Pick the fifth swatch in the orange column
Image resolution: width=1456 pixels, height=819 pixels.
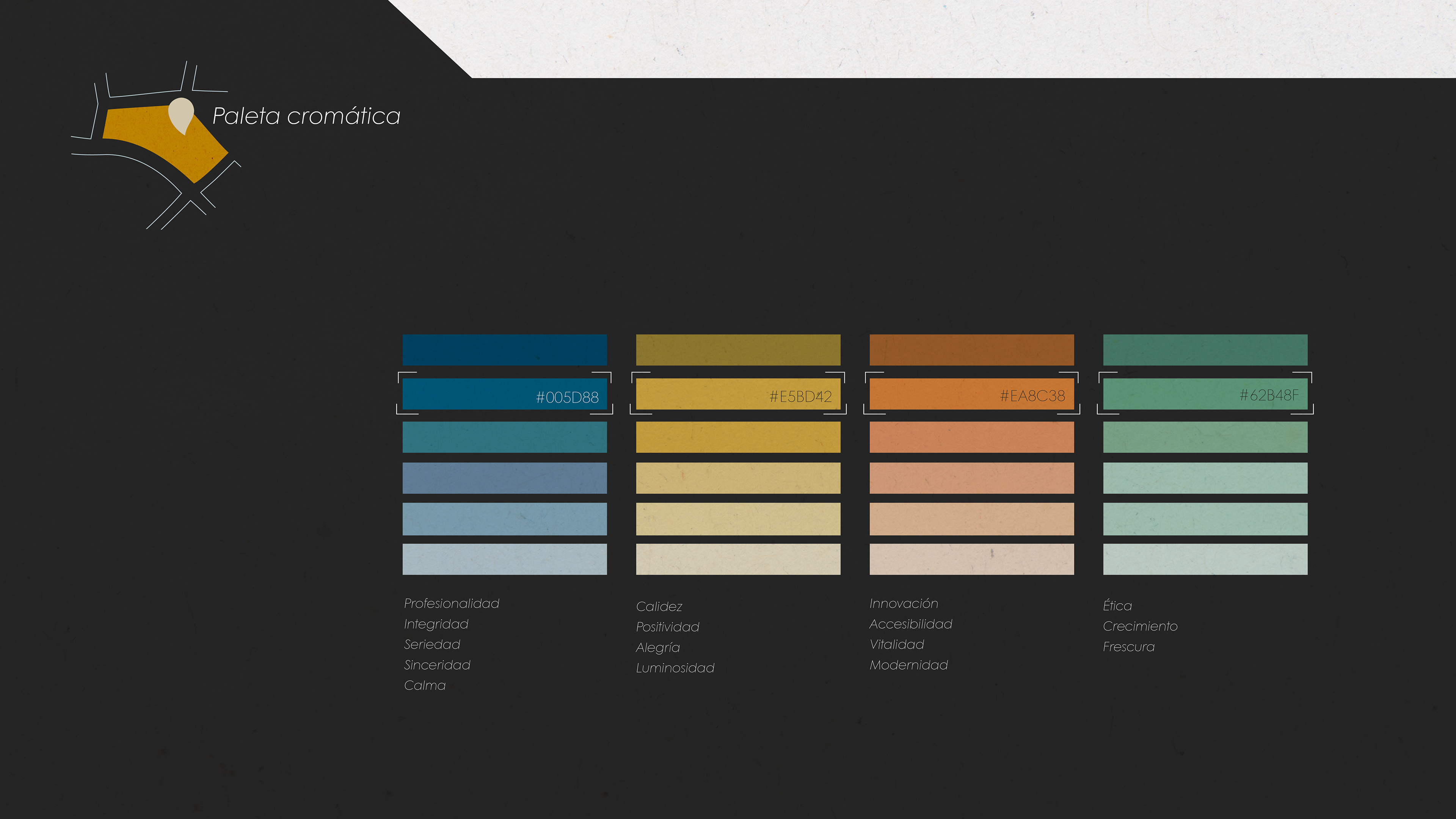(971, 519)
